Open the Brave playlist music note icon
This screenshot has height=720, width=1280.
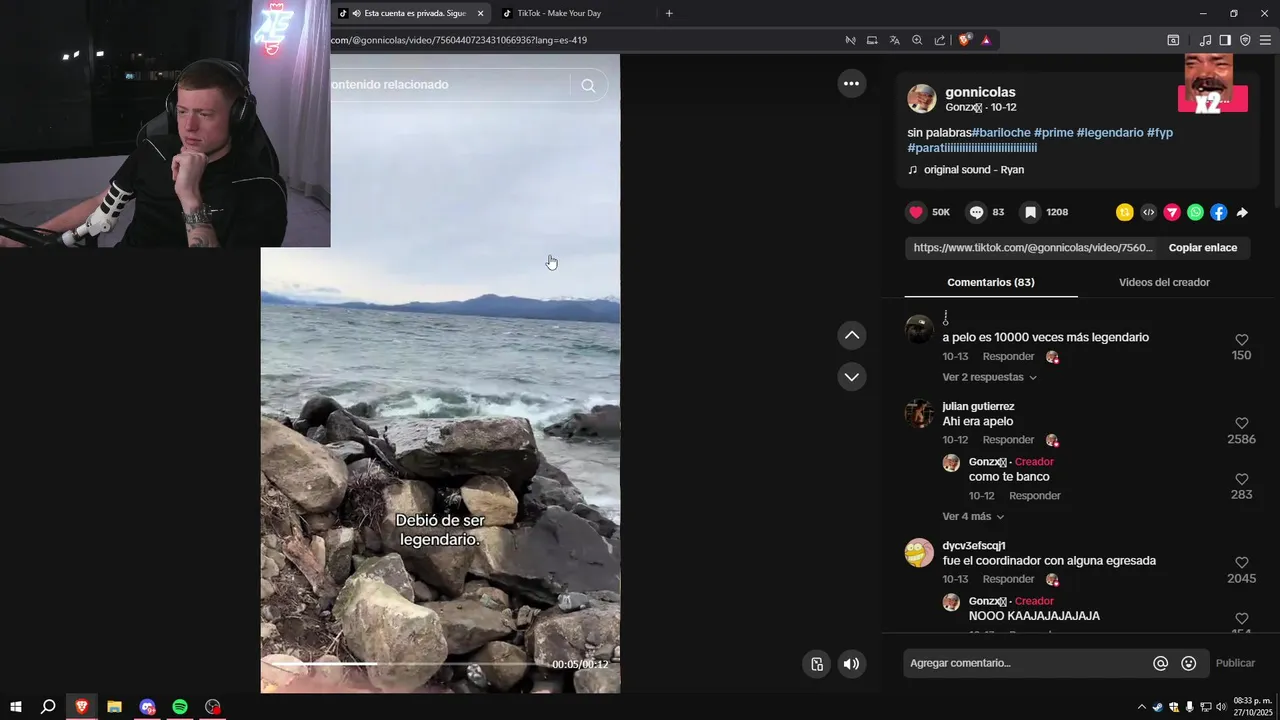pos(1205,40)
